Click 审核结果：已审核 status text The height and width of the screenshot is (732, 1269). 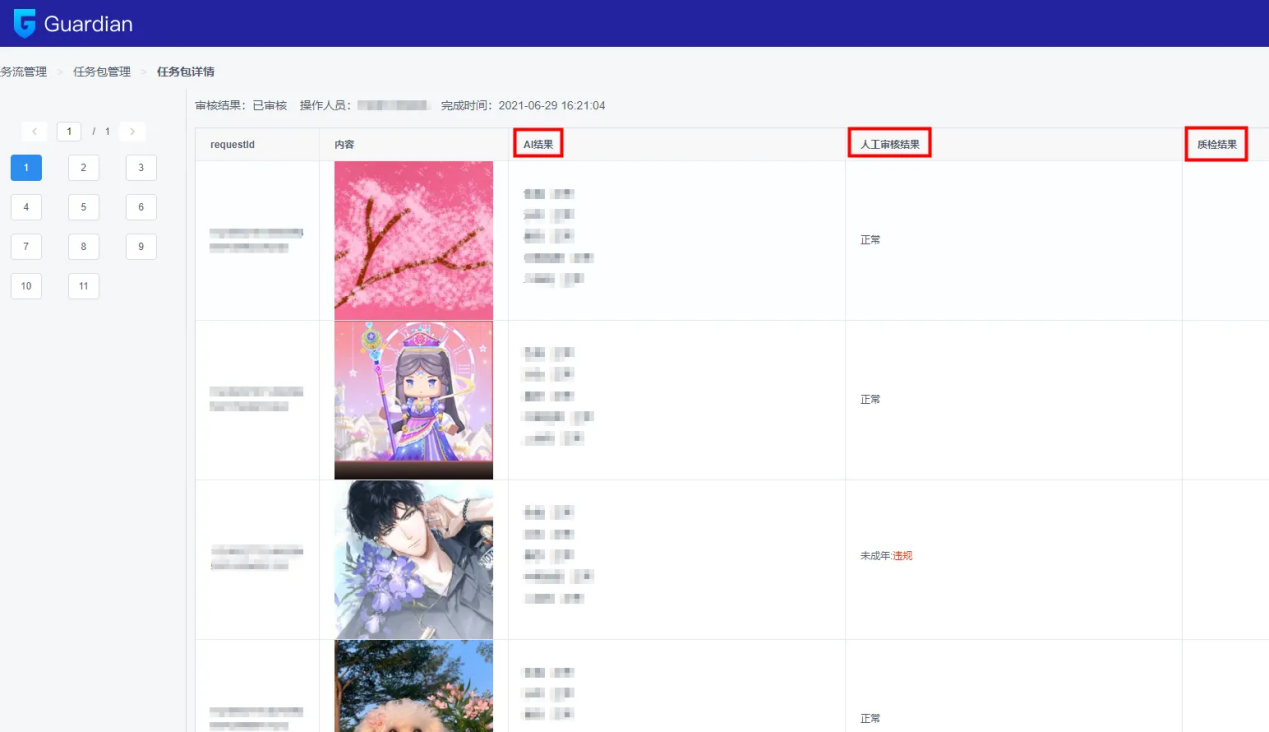[241, 105]
